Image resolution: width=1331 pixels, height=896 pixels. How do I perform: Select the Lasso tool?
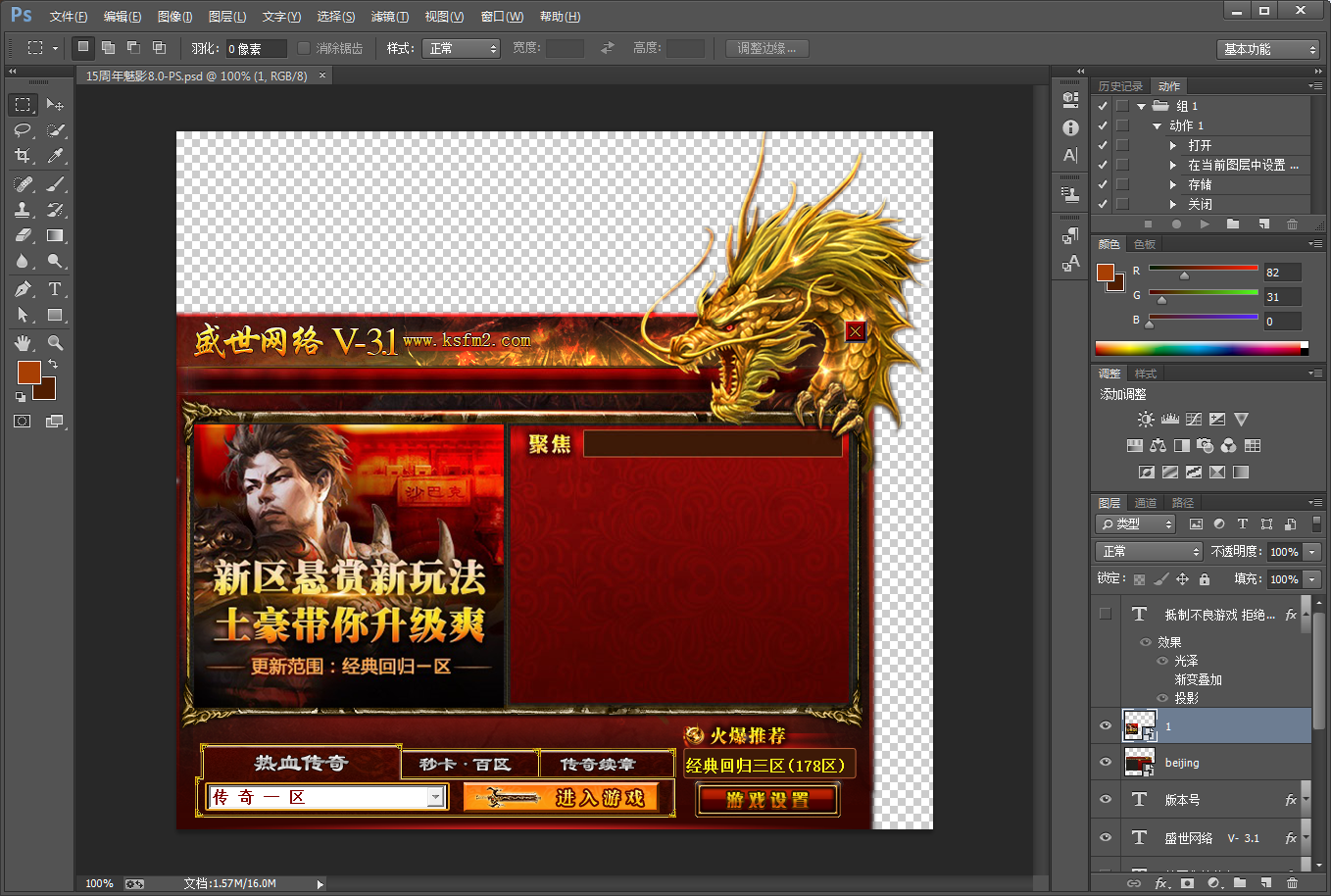pos(23,130)
